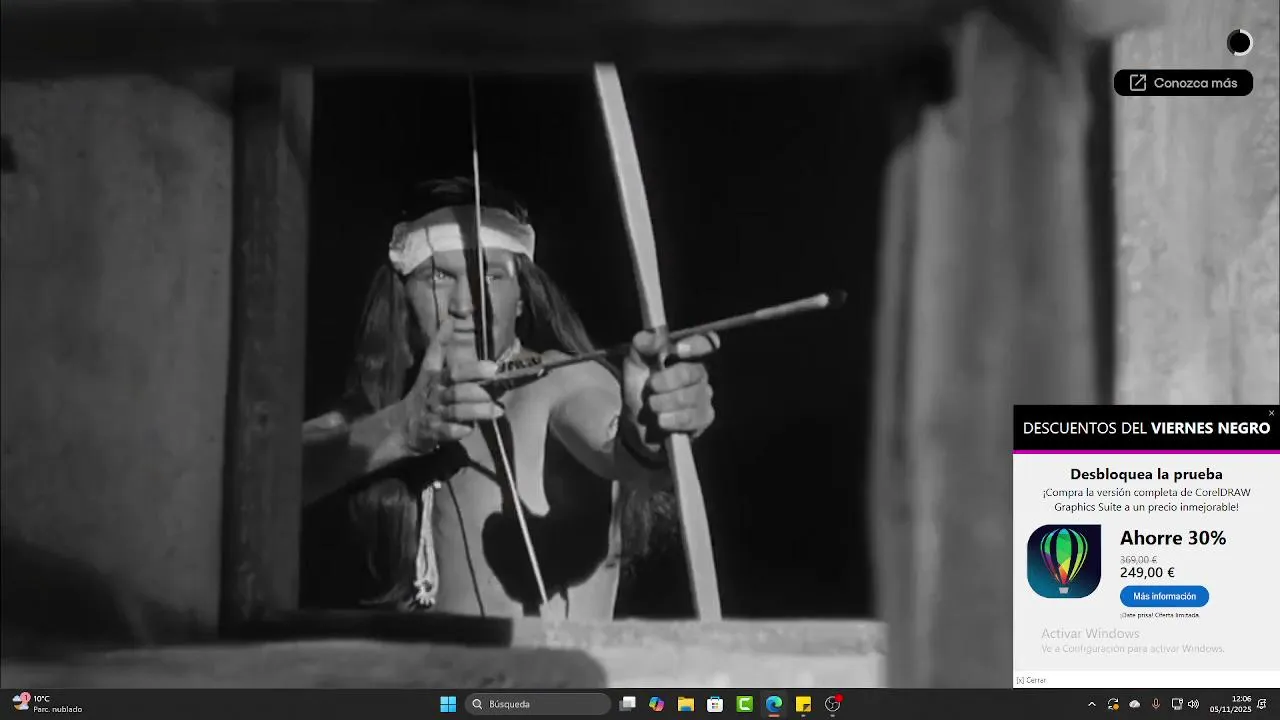Open the clock showing 12:06
Viewport: 1280px width, 720px height.
coord(1230,704)
